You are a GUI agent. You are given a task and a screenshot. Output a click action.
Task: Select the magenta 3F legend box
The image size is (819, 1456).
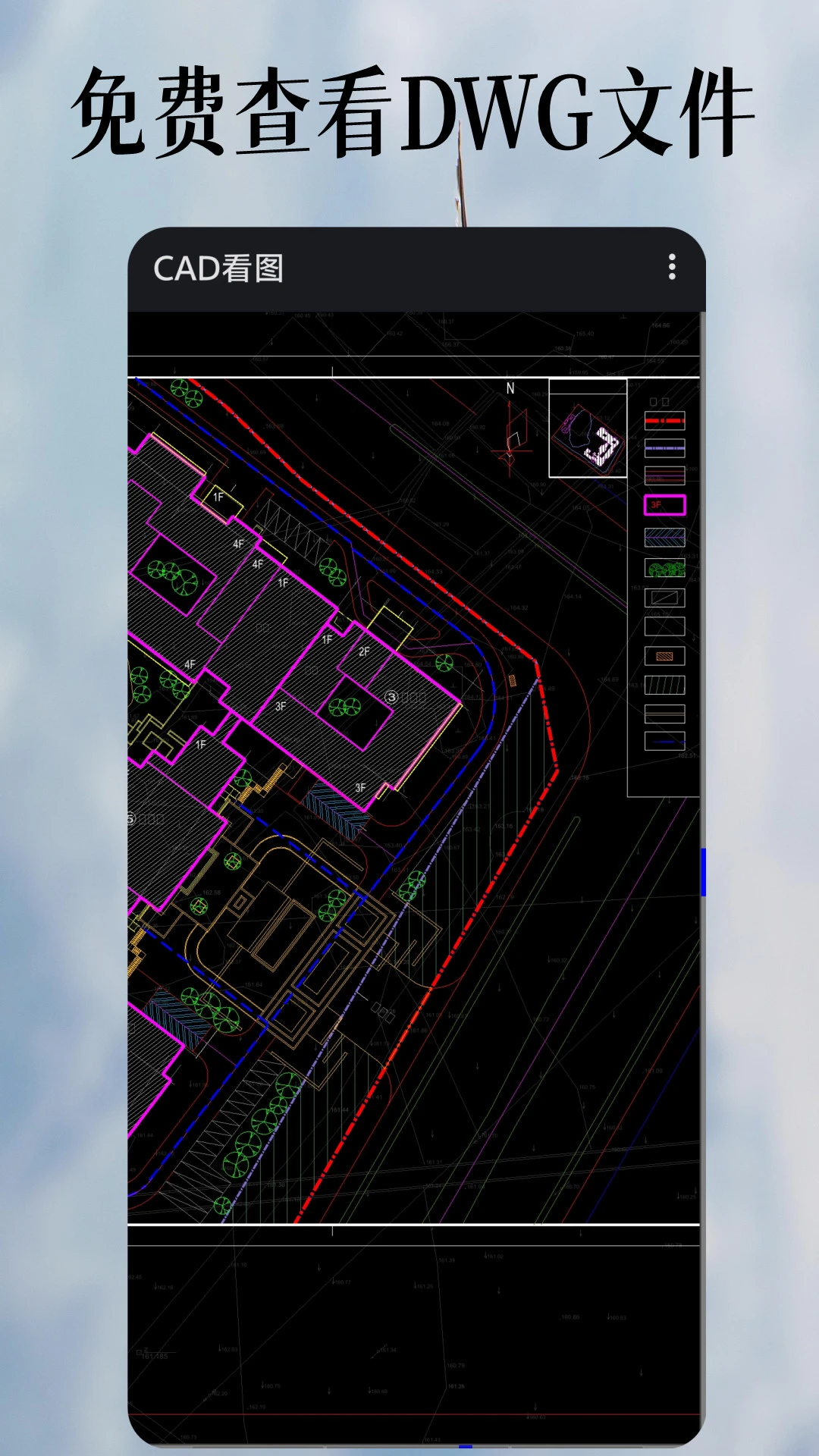coord(664,505)
